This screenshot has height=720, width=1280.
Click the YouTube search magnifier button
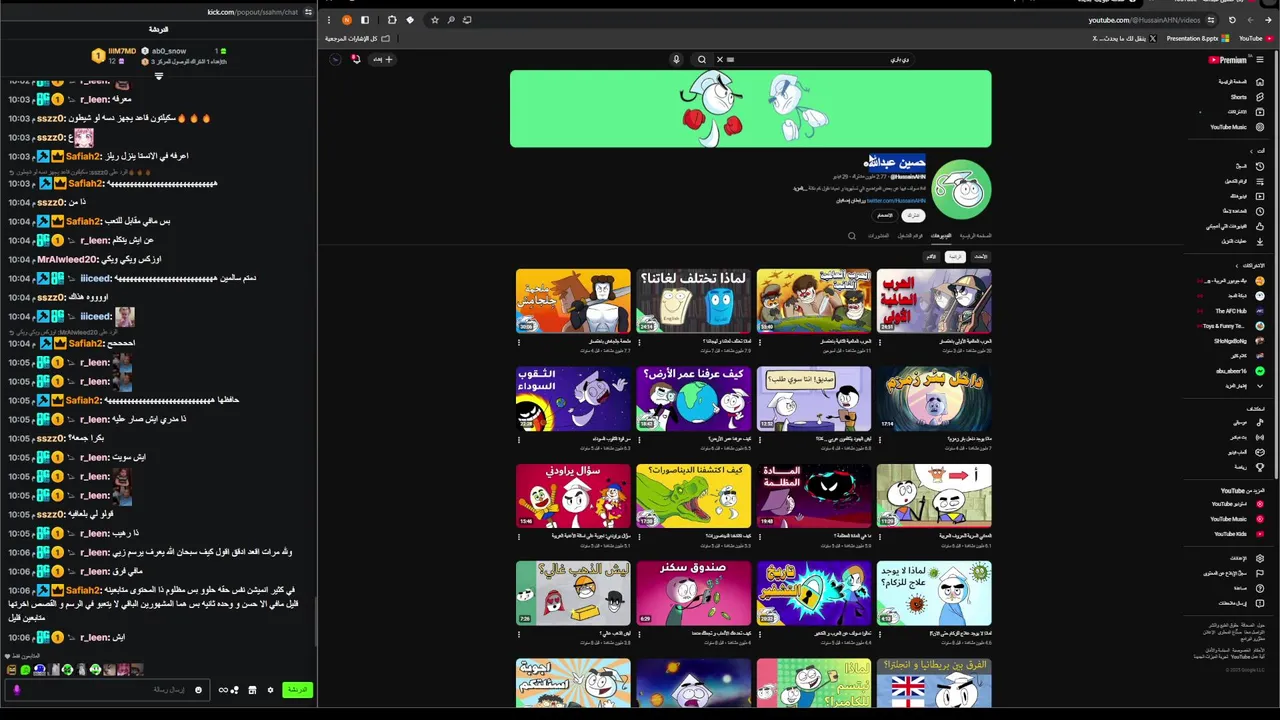(x=702, y=60)
